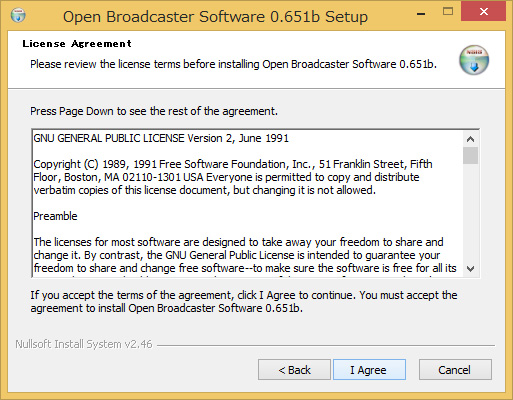Click the installer icon in the title bar
This screenshot has height=400, width=513.
pos(18,15)
